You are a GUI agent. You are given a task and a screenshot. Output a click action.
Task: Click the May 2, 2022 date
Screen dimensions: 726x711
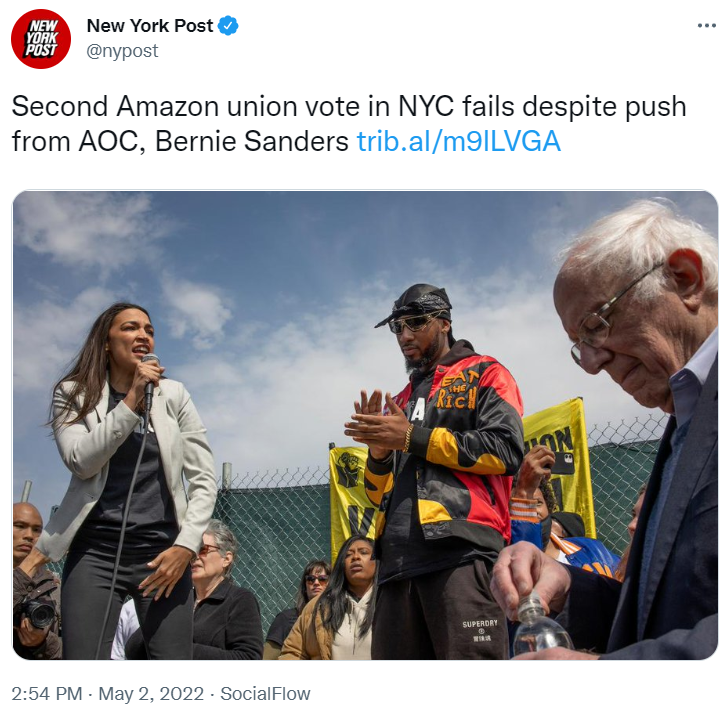[151, 694]
